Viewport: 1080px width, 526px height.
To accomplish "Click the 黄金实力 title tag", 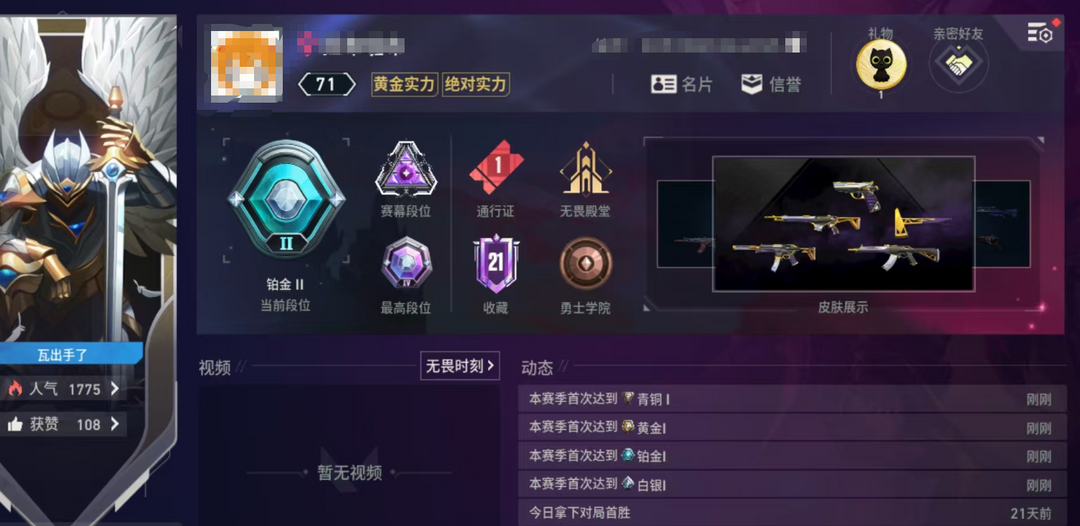I will coord(404,85).
